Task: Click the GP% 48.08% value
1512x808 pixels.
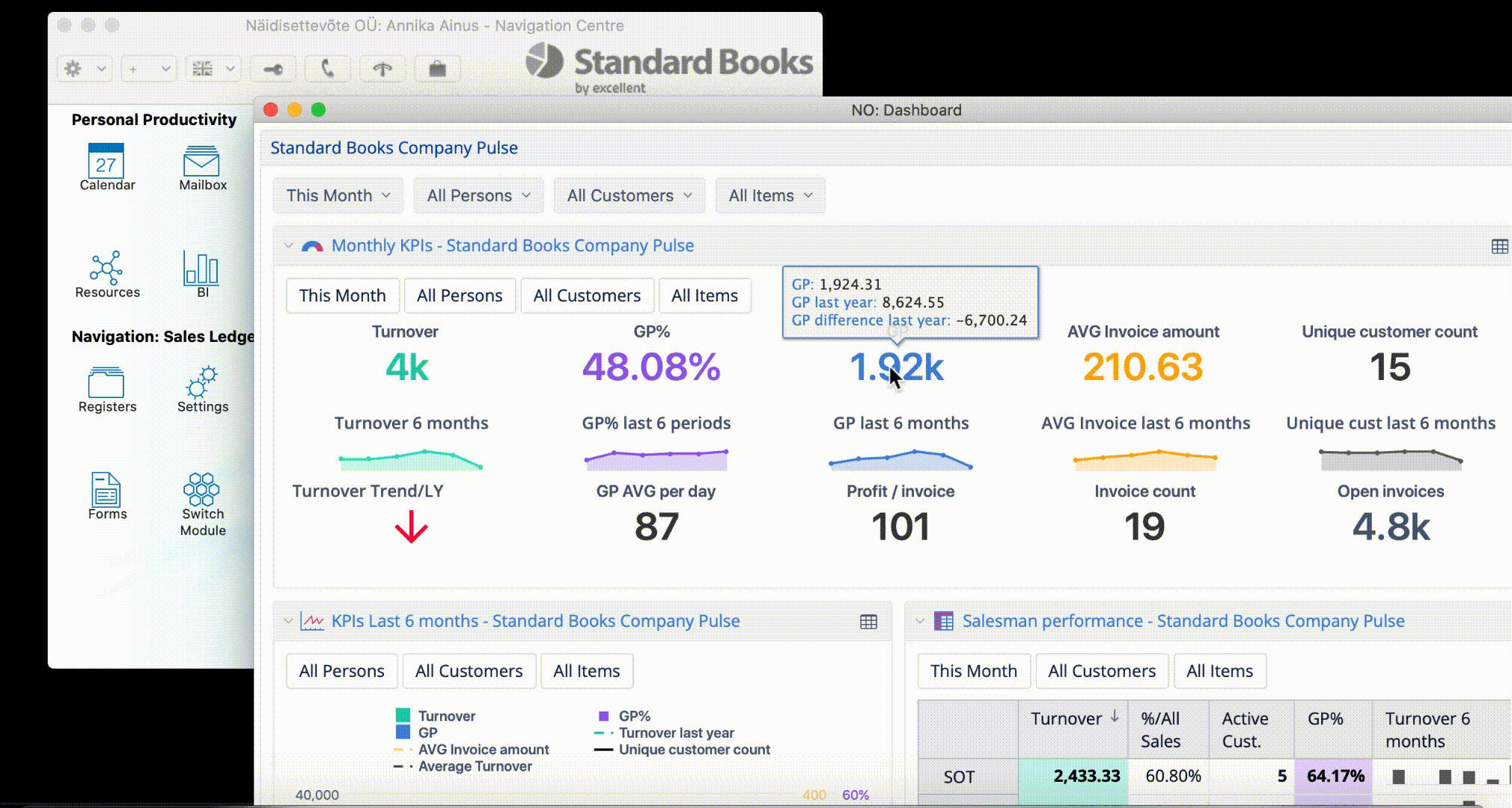Action: pos(651,367)
